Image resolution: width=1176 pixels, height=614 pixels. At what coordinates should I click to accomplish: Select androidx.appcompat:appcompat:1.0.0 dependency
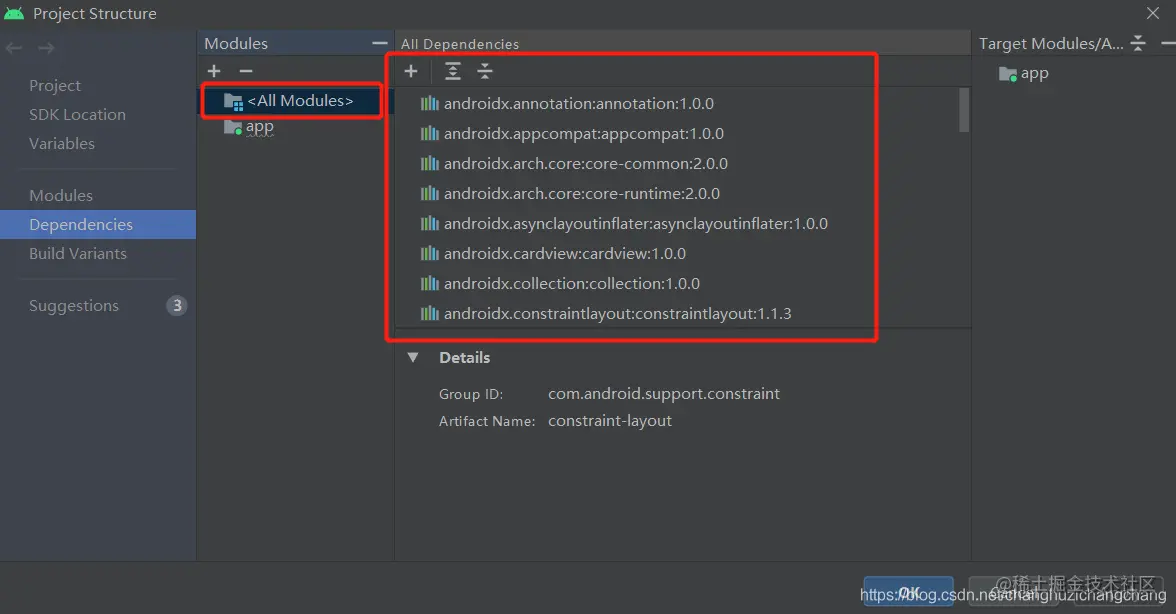584,133
